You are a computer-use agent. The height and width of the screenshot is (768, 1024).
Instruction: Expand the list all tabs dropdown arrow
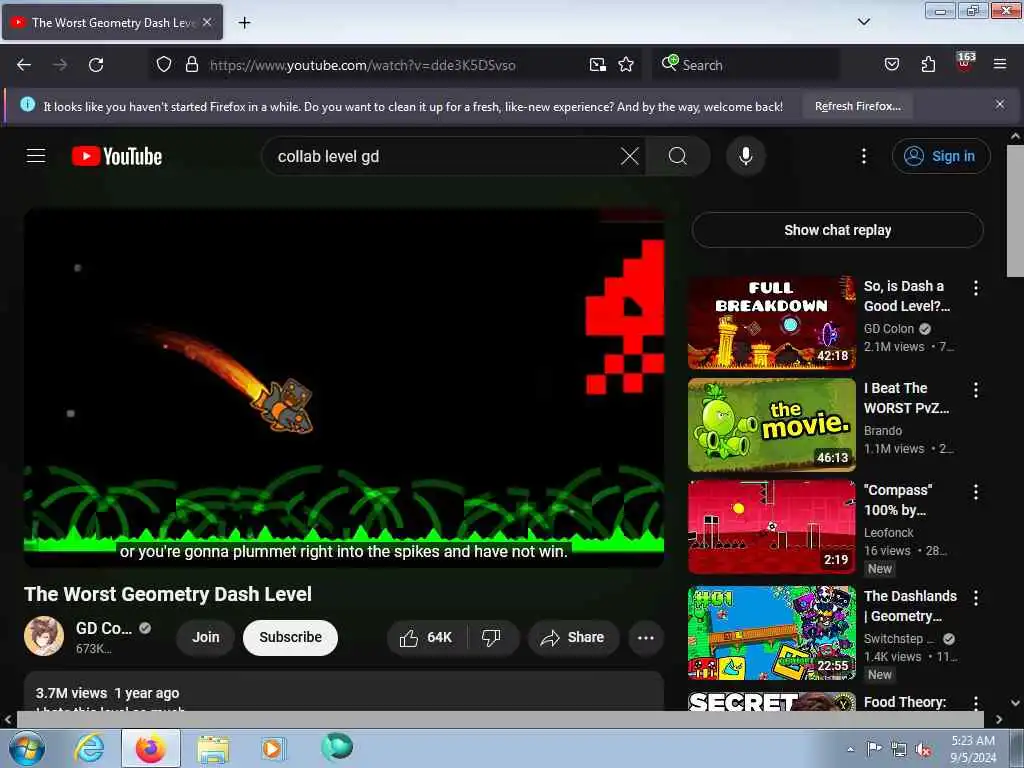tap(863, 22)
